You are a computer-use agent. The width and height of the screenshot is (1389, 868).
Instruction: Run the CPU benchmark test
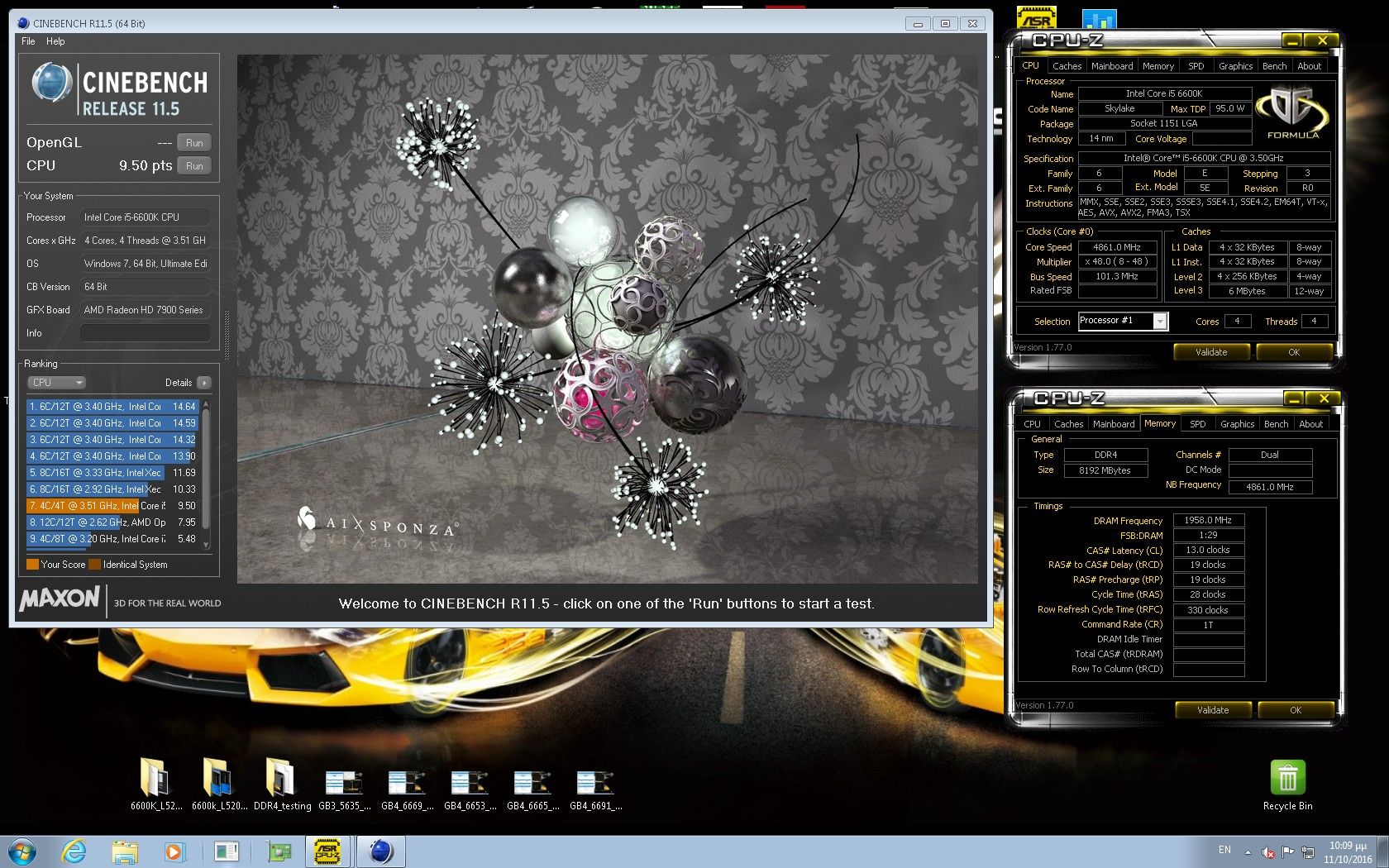click(x=194, y=166)
